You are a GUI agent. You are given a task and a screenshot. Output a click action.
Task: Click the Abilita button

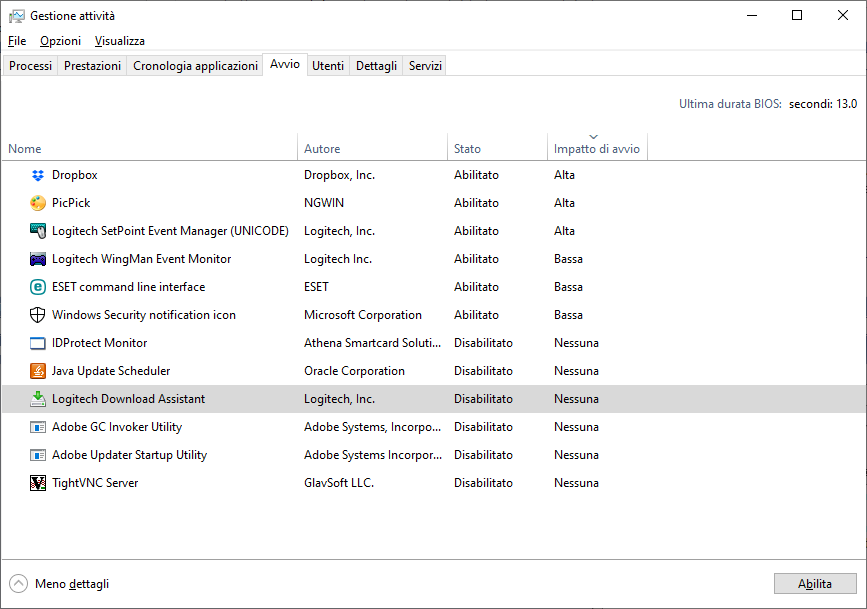pos(815,584)
